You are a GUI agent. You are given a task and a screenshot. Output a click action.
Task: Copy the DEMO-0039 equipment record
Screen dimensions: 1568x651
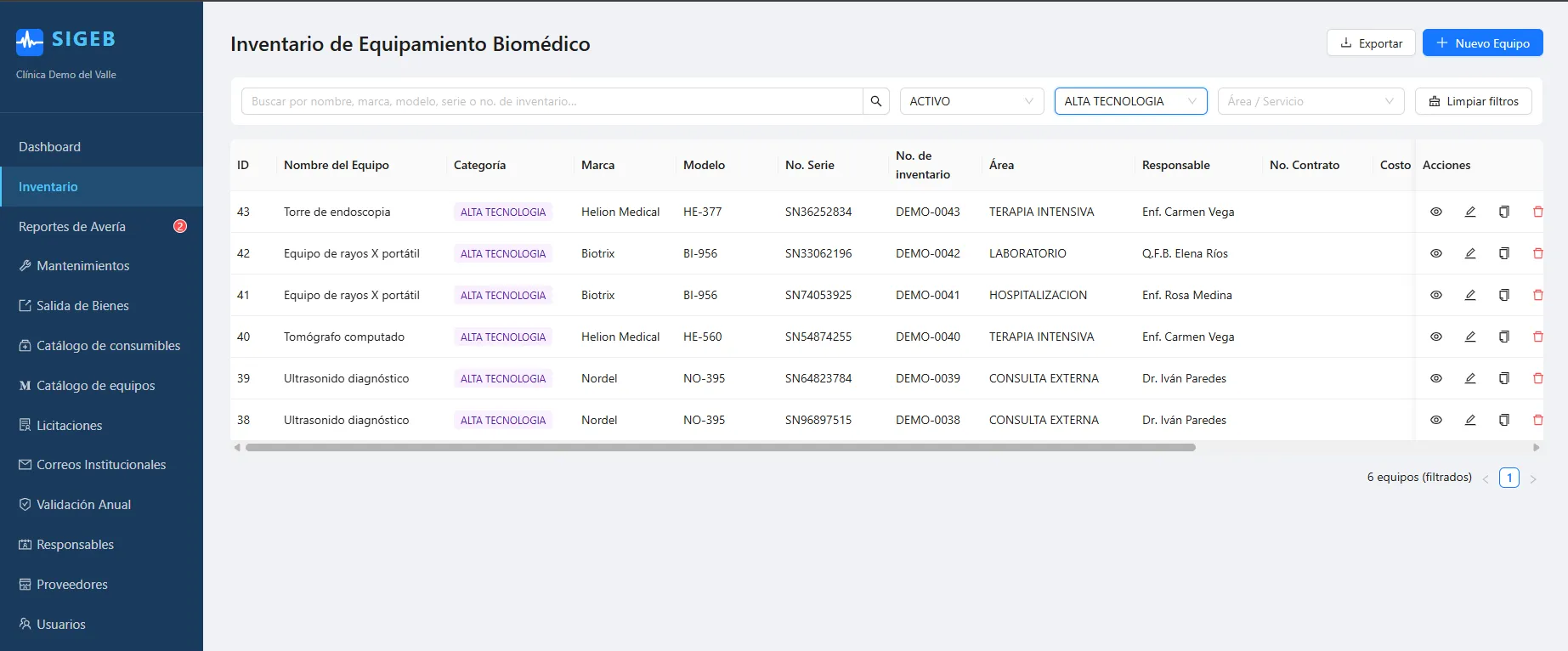[1504, 378]
